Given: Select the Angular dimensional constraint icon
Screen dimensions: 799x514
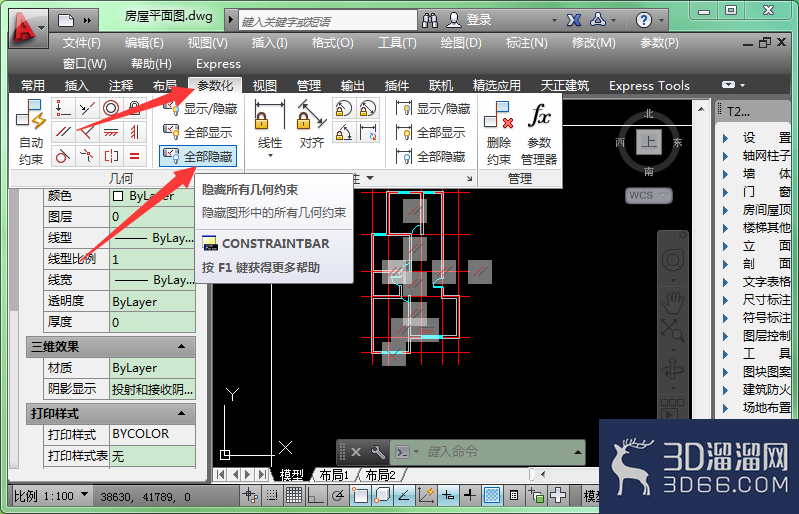Looking at the screenshot, I should 343,132.
